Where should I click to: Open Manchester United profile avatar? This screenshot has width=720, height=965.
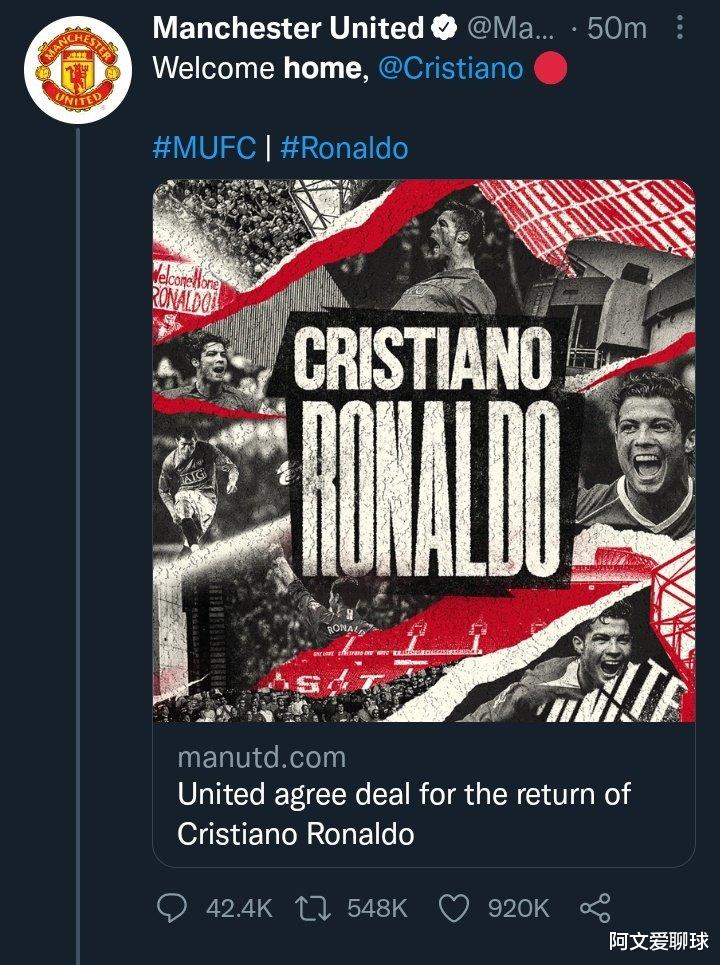(x=78, y=71)
